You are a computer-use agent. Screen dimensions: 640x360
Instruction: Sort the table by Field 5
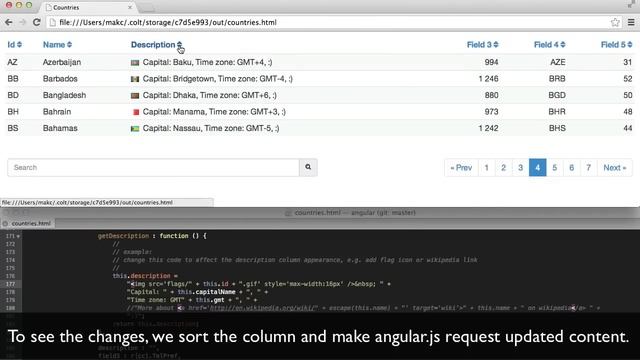[x=616, y=44]
